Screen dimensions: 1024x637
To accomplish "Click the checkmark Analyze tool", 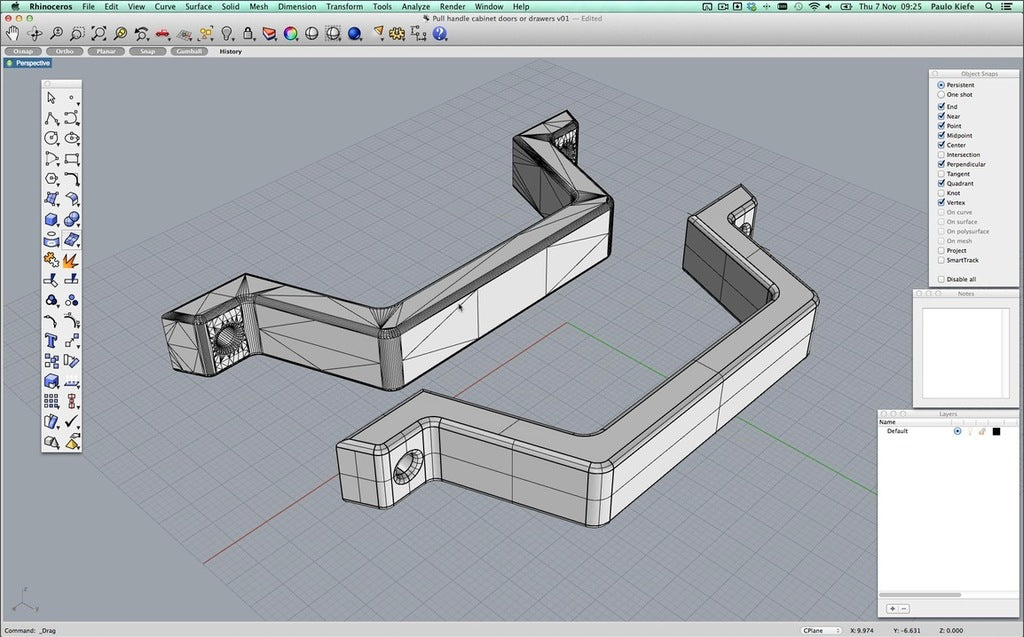I will [72, 421].
